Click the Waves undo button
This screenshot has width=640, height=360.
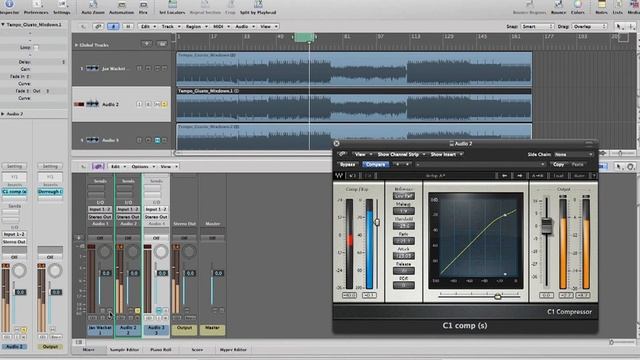click(353, 176)
